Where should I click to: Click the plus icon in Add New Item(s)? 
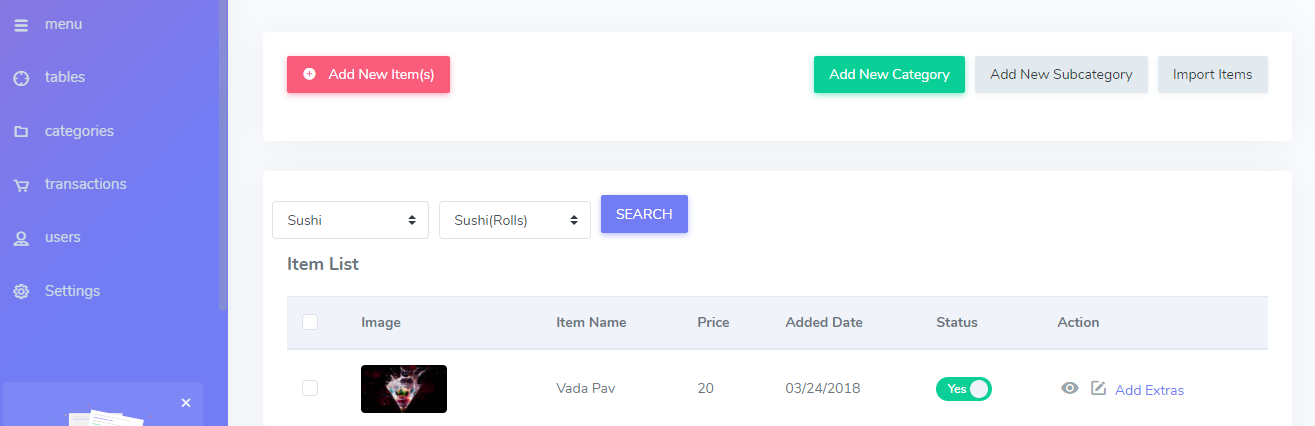(x=309, y=74)
